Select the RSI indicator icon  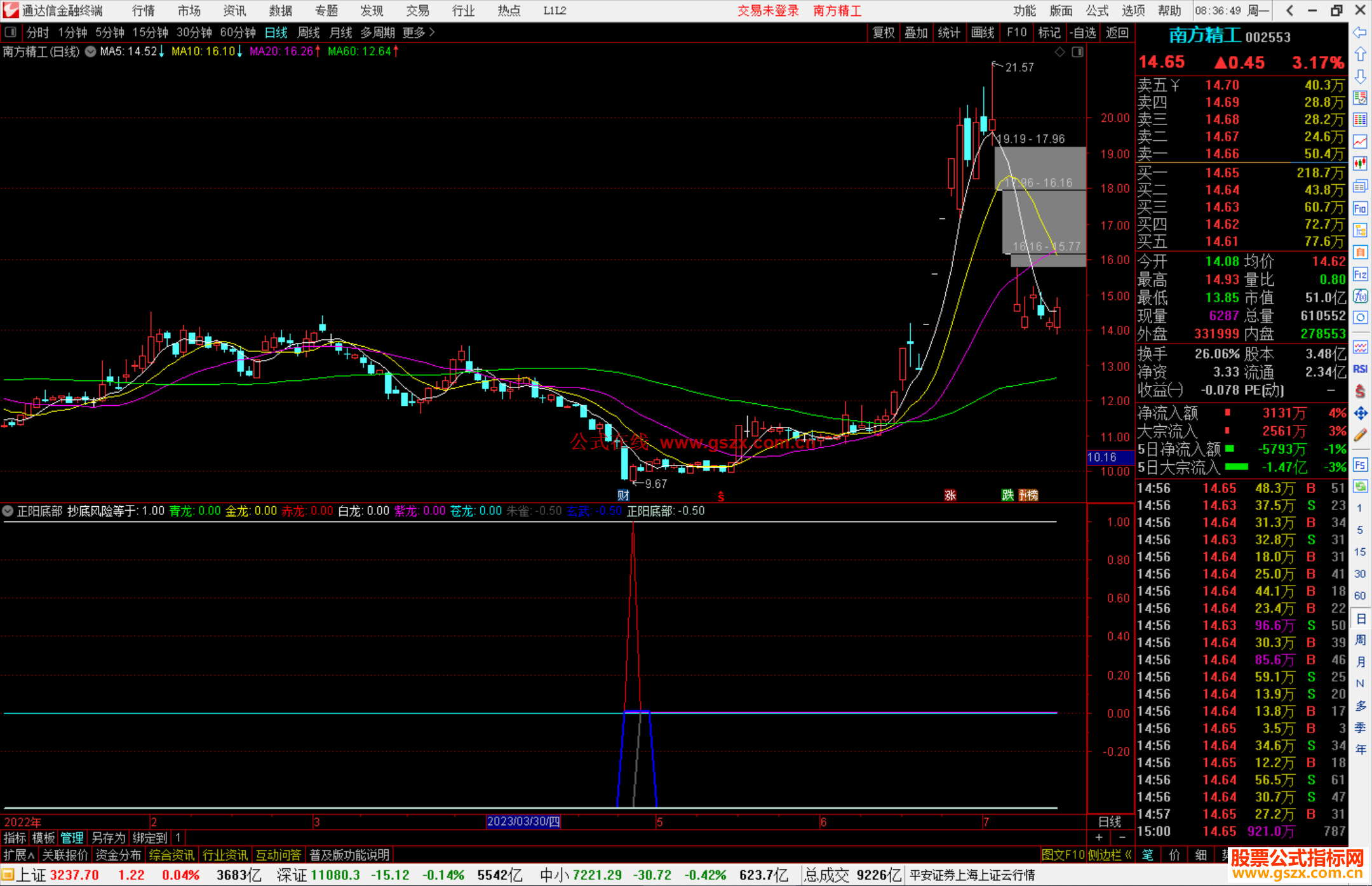click(1360, 369)
